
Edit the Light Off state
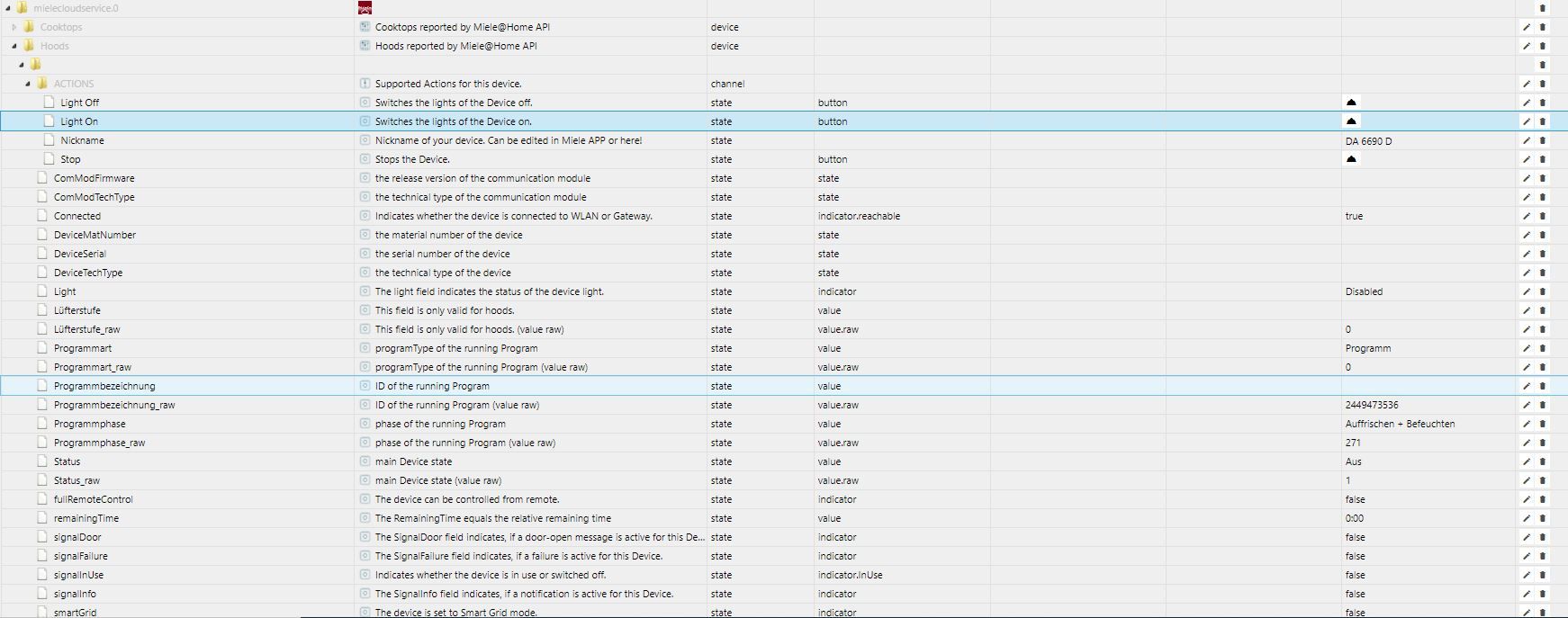pyautogui.click(x=1527, y=103)
